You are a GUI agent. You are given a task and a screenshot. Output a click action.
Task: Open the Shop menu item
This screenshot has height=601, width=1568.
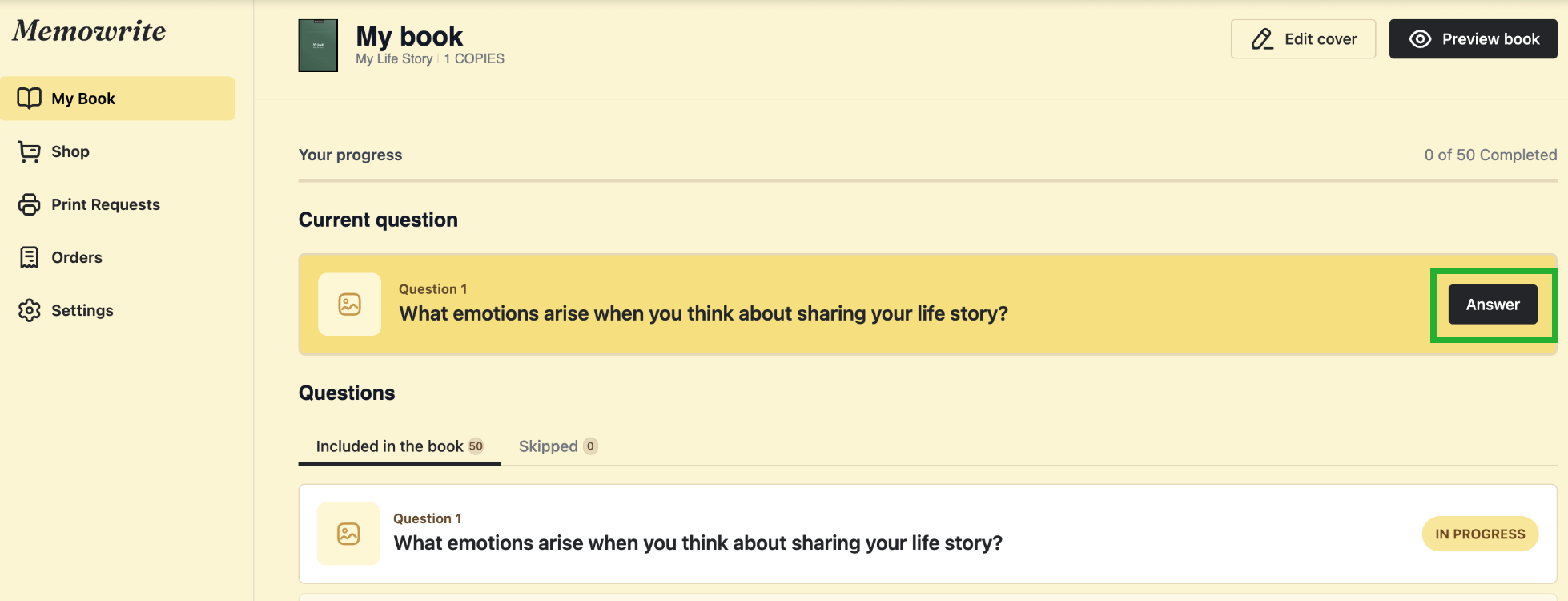[x=70, y=151]
